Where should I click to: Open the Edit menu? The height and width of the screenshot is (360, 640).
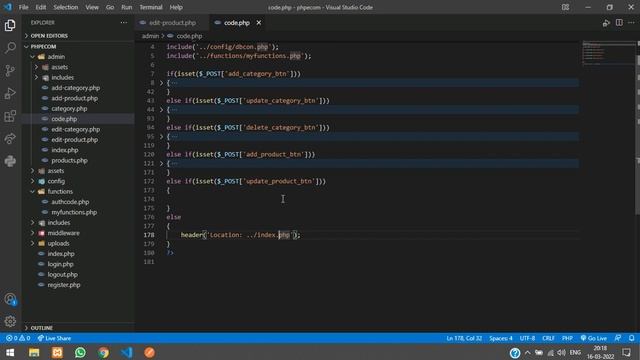(x=41, y=7)
